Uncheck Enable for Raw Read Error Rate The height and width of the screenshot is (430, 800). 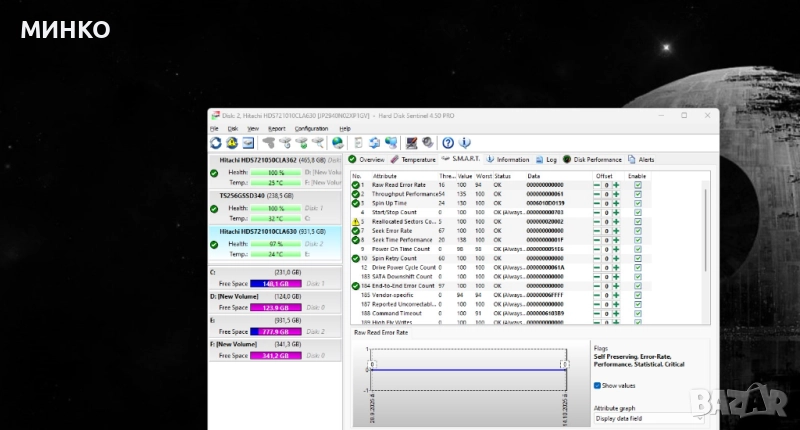click(638, 185)
